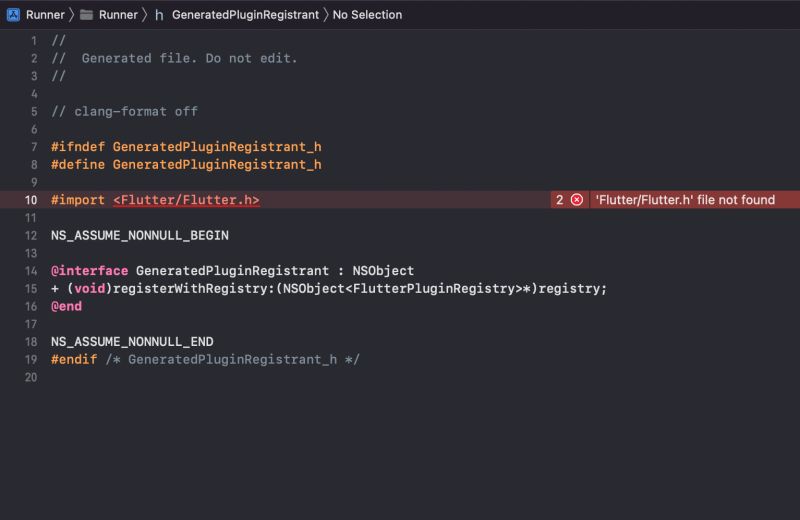Screen dimensions: 800x520
Task: Click line number 10 in the gutter
Action: [31, 200]
